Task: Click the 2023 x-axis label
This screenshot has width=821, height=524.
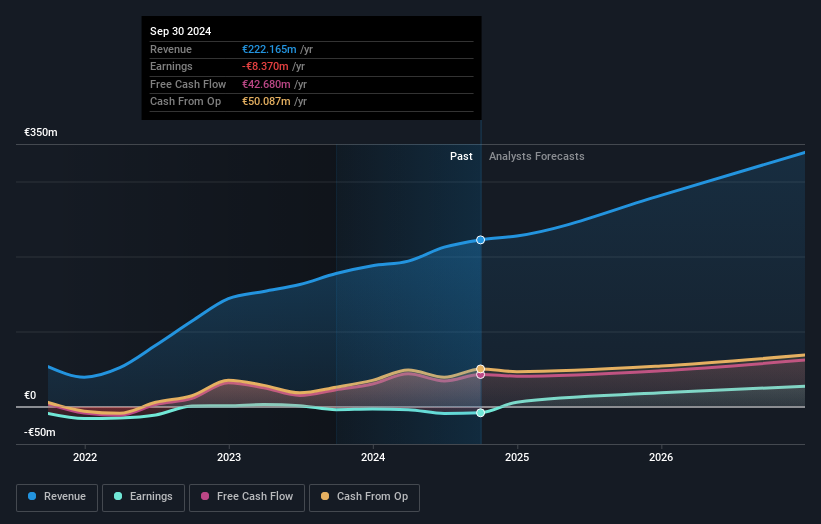Action: coord(229,457)
